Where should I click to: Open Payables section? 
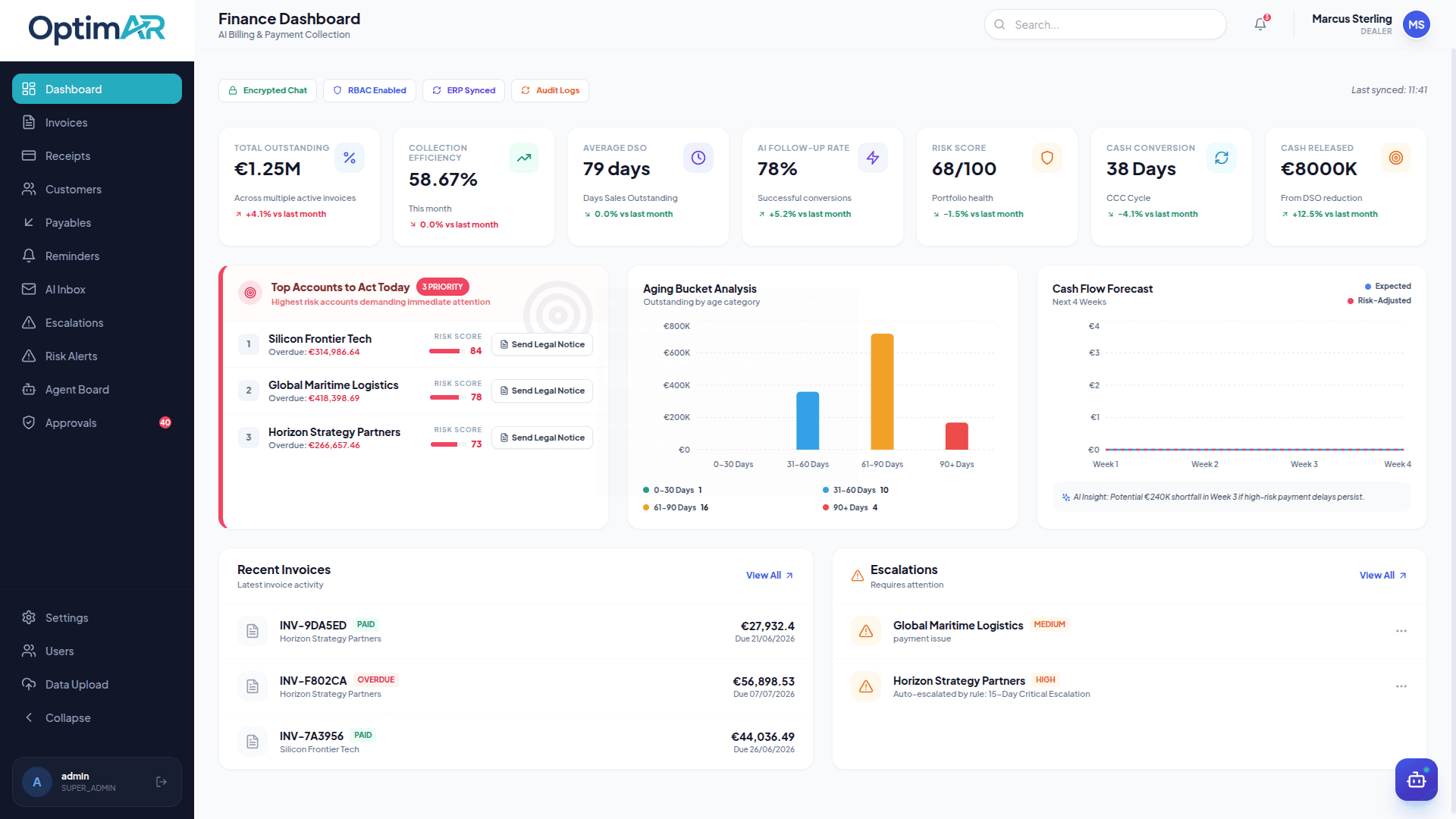pyautogui.click(x=97, y=222)
